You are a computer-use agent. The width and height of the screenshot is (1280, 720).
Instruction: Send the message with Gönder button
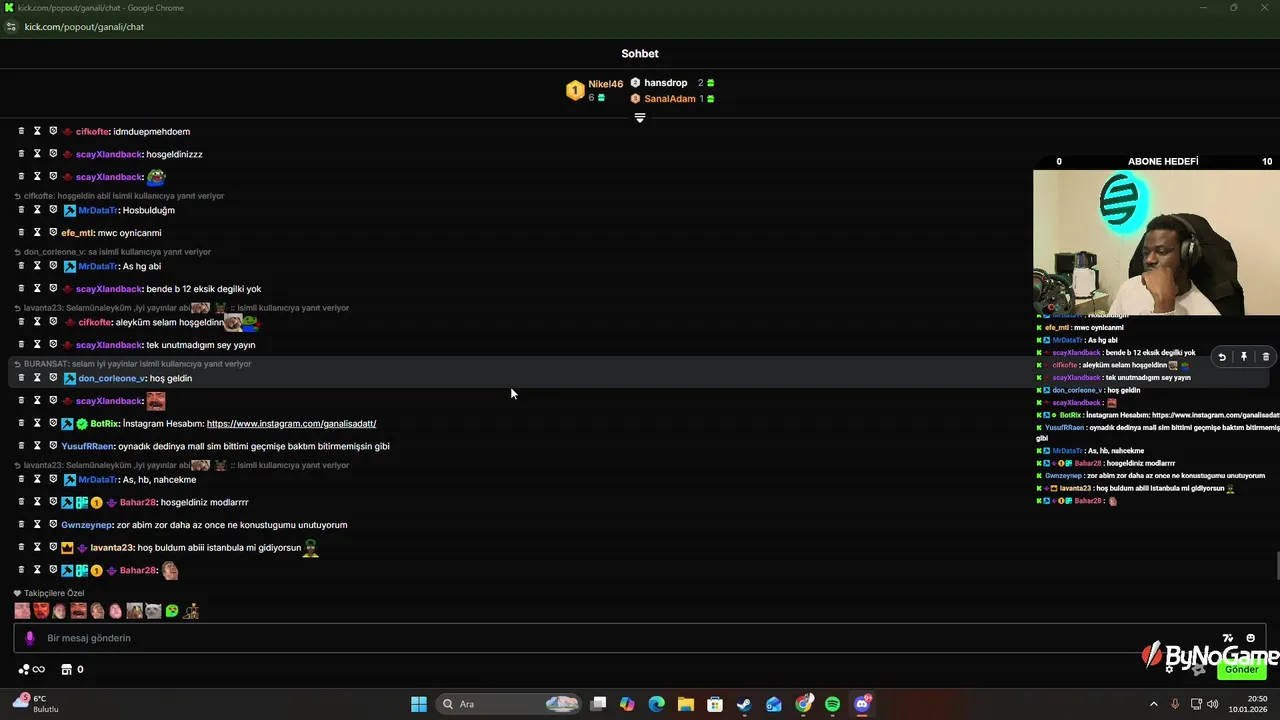click(1242, 669)
